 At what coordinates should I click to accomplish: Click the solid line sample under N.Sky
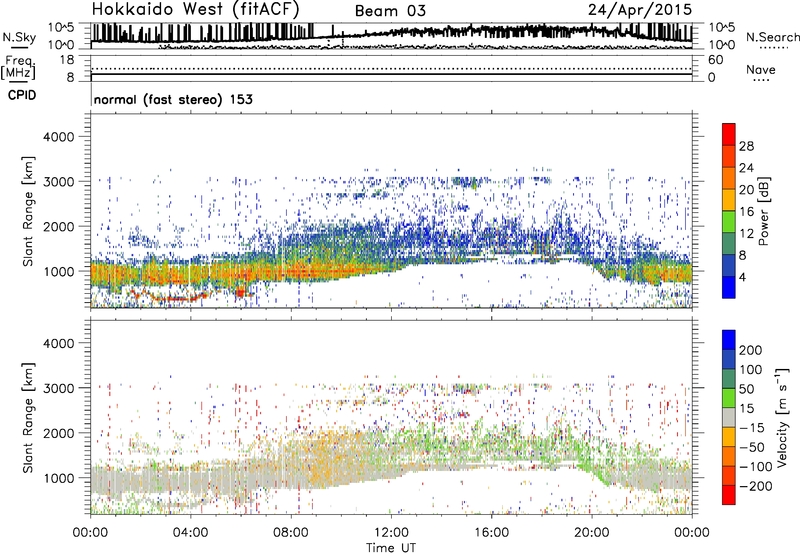click(x=19, y=48)
